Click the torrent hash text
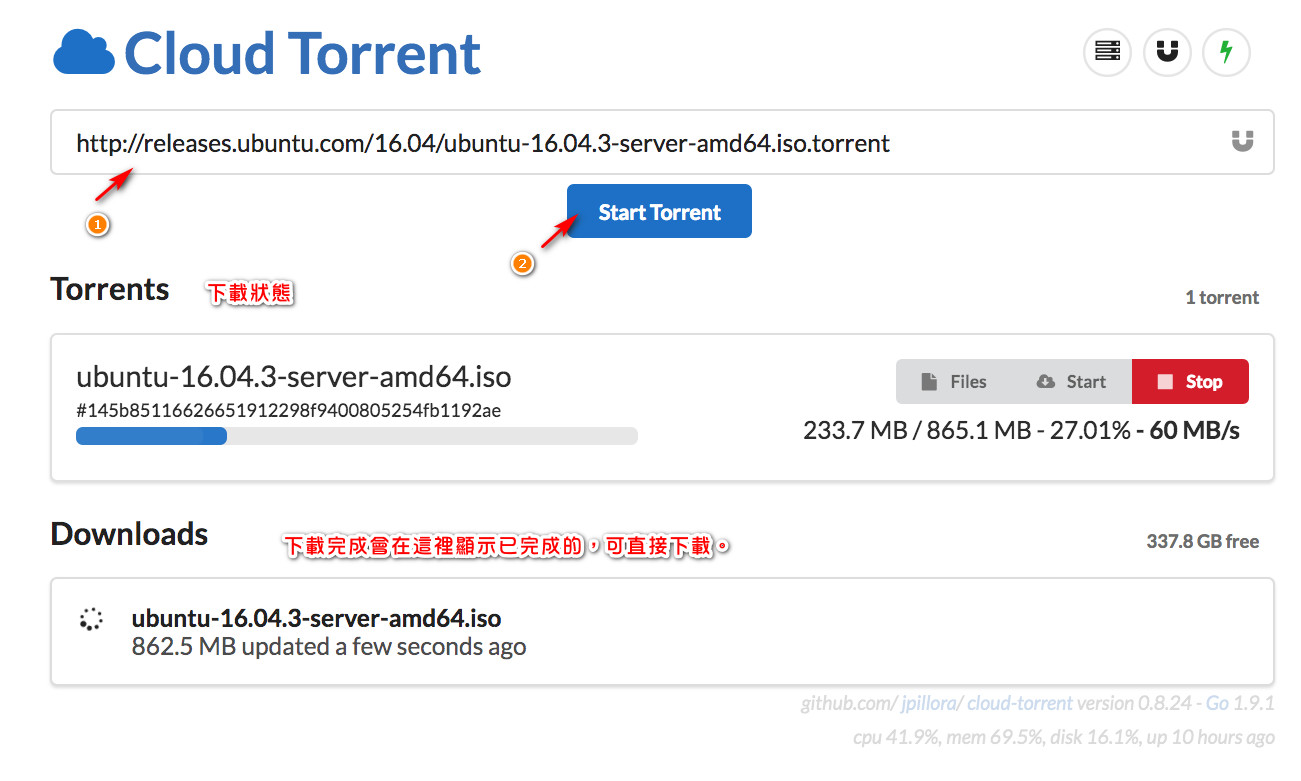The height and width of the screenshot is (781, 1301). [288, 410]
